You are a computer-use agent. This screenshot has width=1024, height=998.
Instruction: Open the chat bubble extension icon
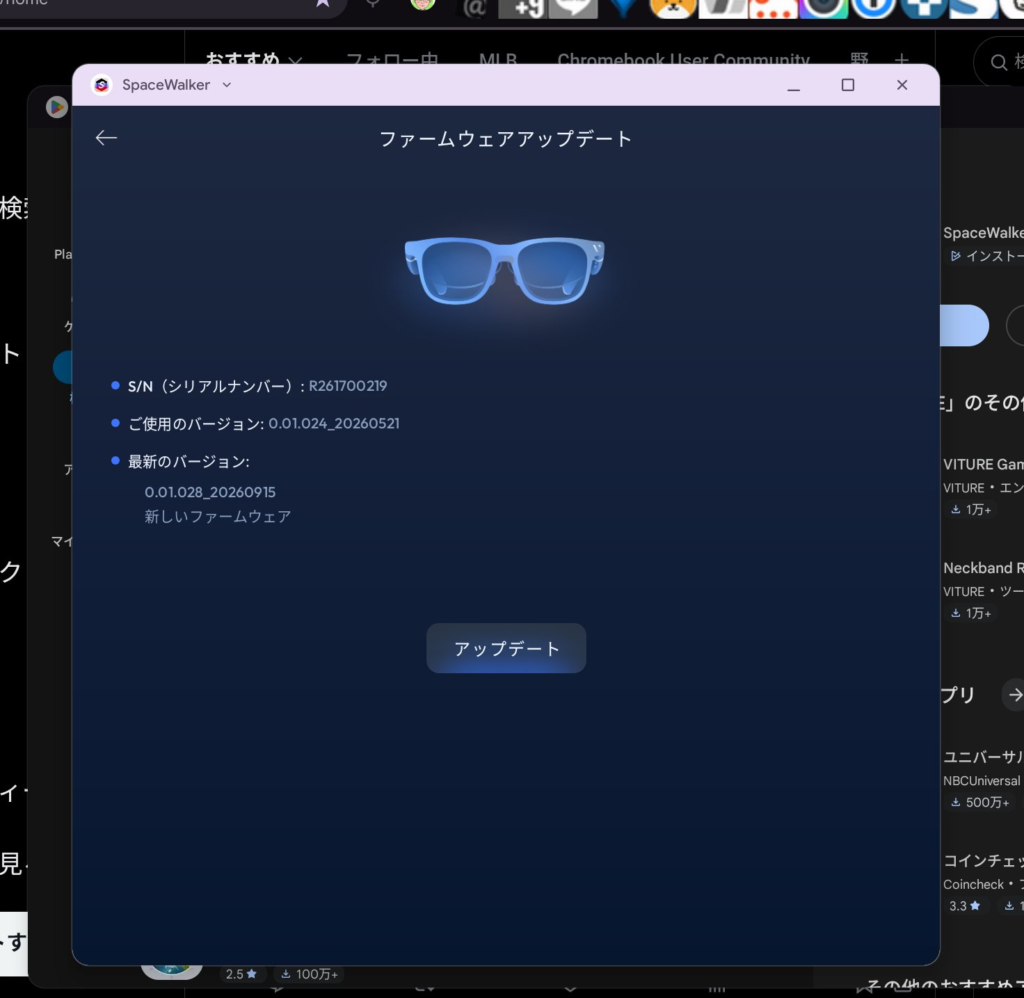573,8
